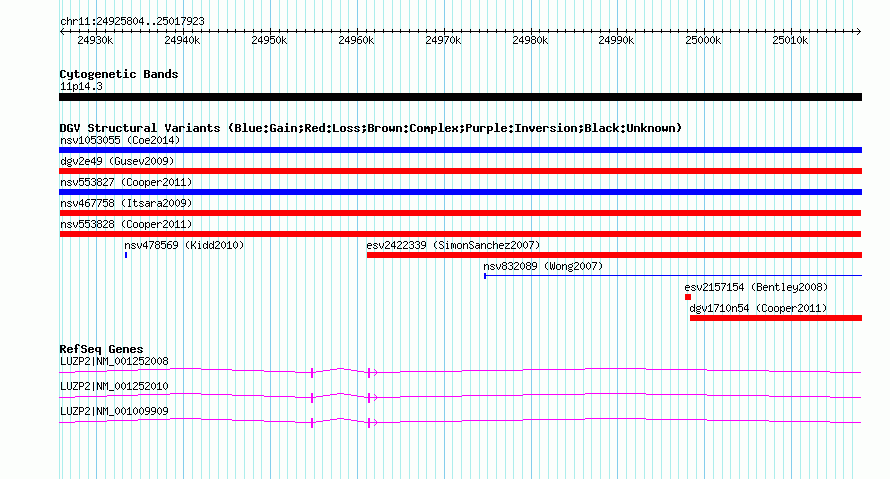This screenshot has height=479, width=890.
Task: Click the RefSeq Genes track heading
Action: coord(101,349)
